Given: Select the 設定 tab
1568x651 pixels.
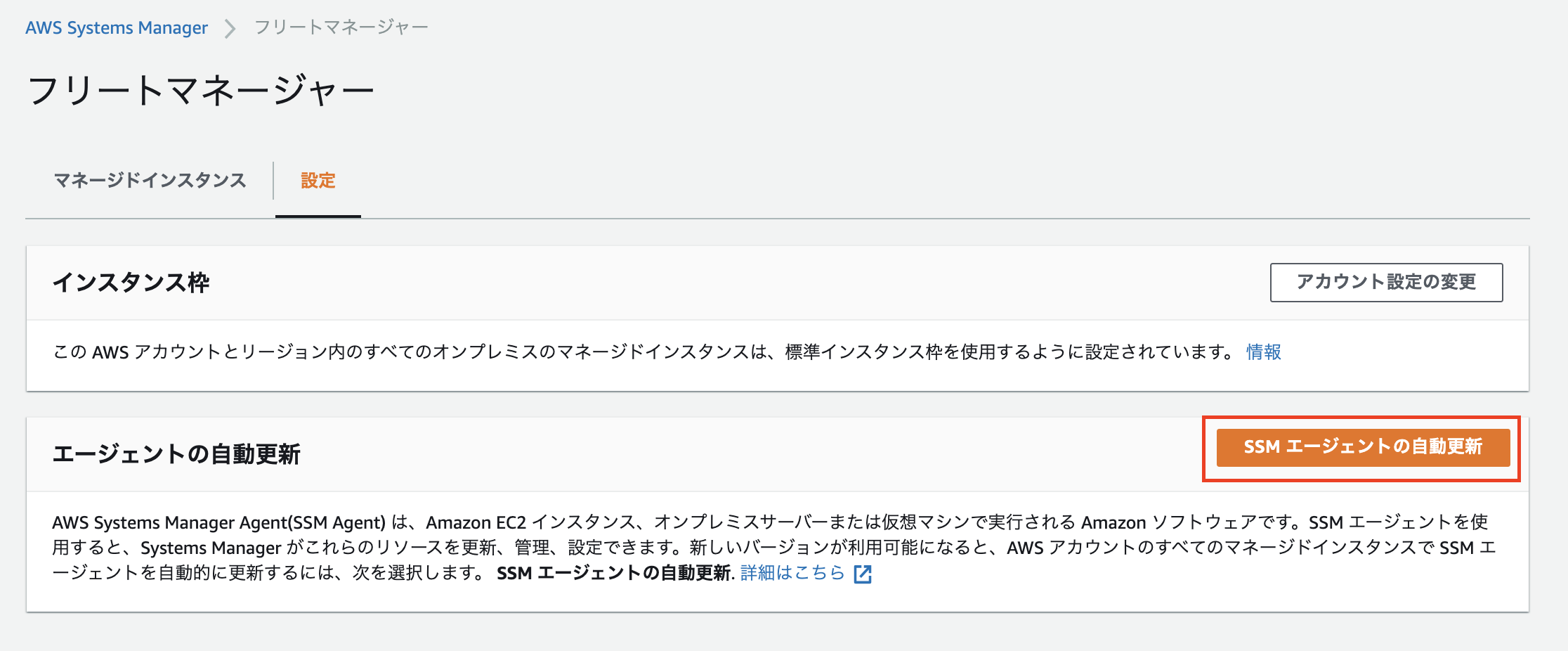Looking at the screenshot, I should pos(318,181).
